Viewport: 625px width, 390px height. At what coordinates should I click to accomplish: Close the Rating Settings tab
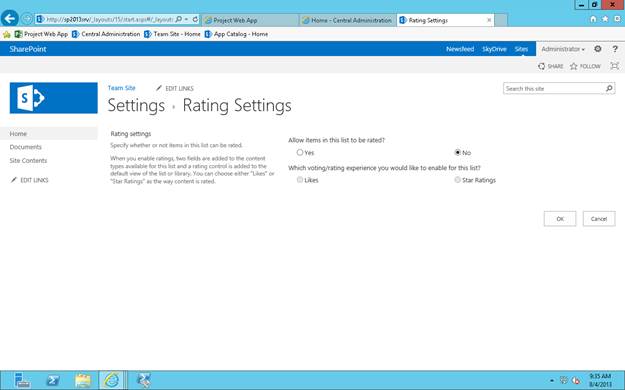(x=489, y=20)
